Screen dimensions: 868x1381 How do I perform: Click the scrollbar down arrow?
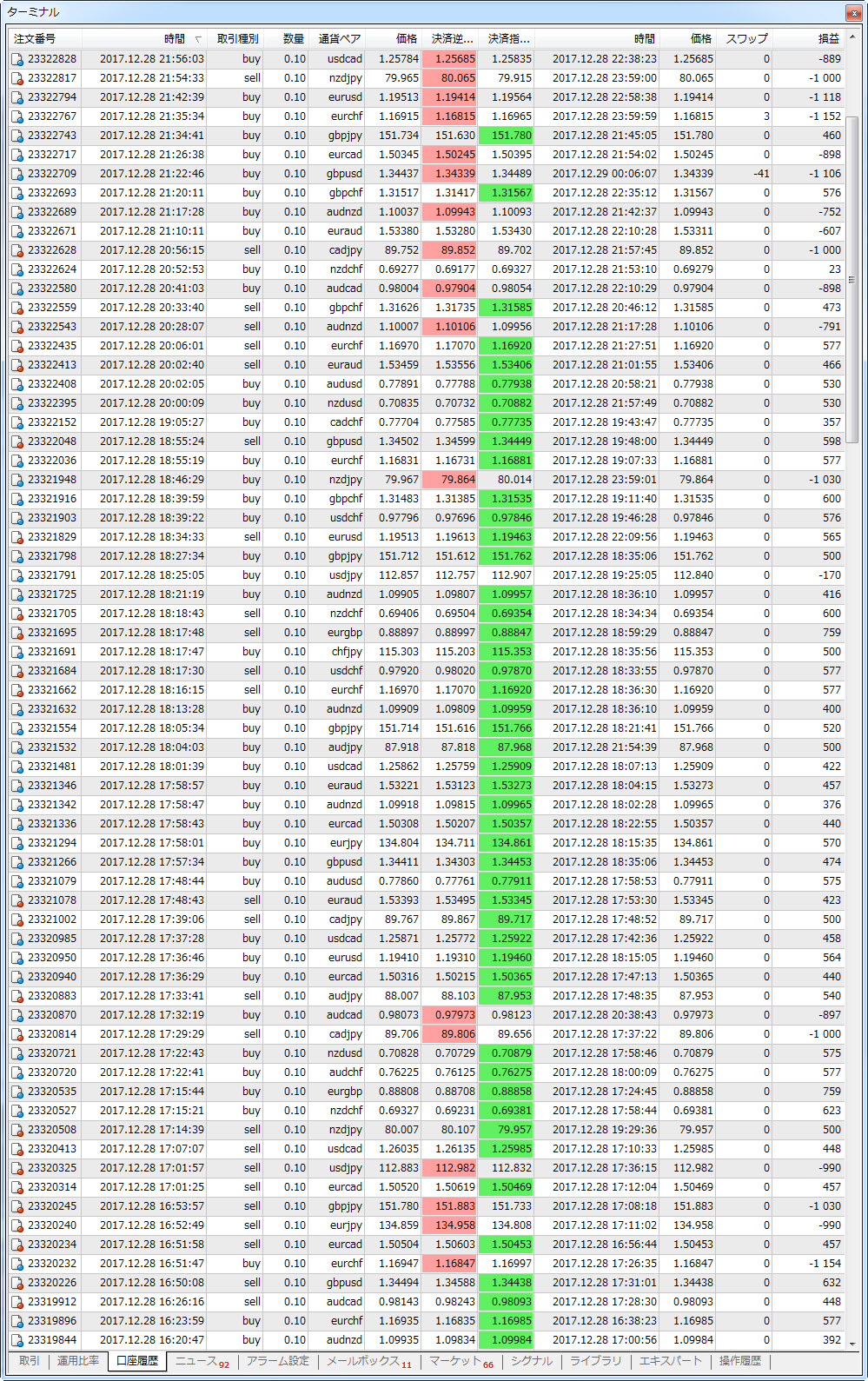(x=852, y=1343)
